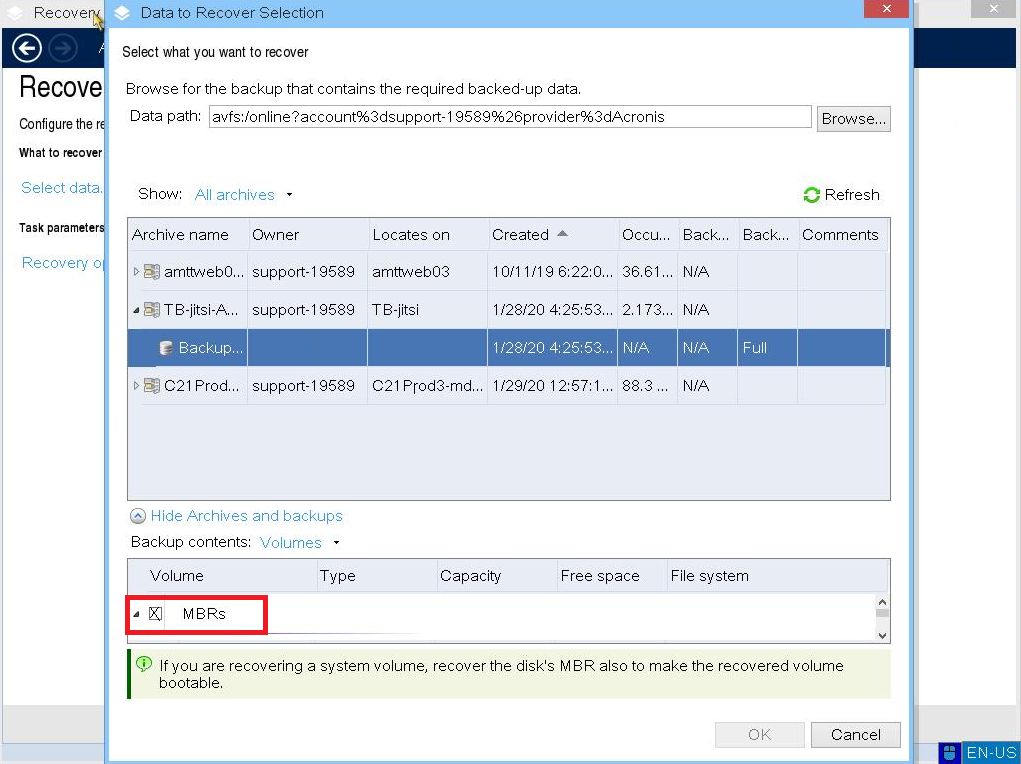Click the C21Prod archive icon

(x=152, y=386)
